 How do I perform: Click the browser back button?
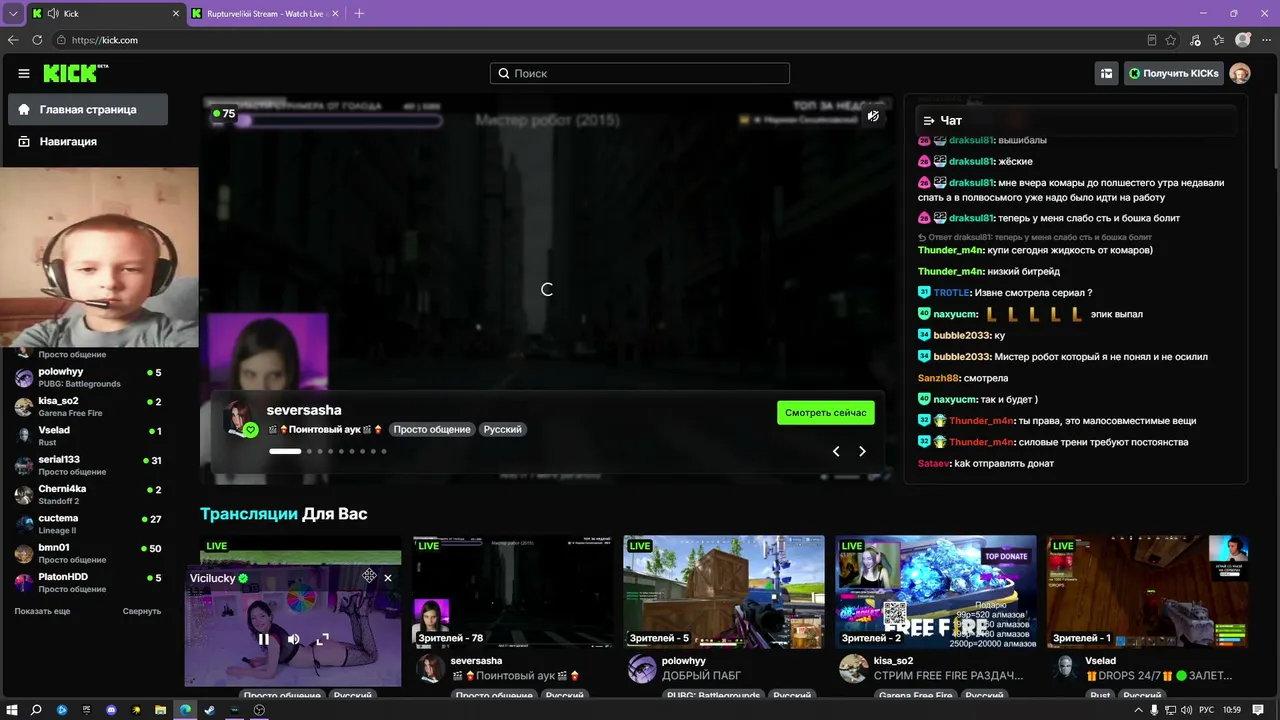point(13,40)
